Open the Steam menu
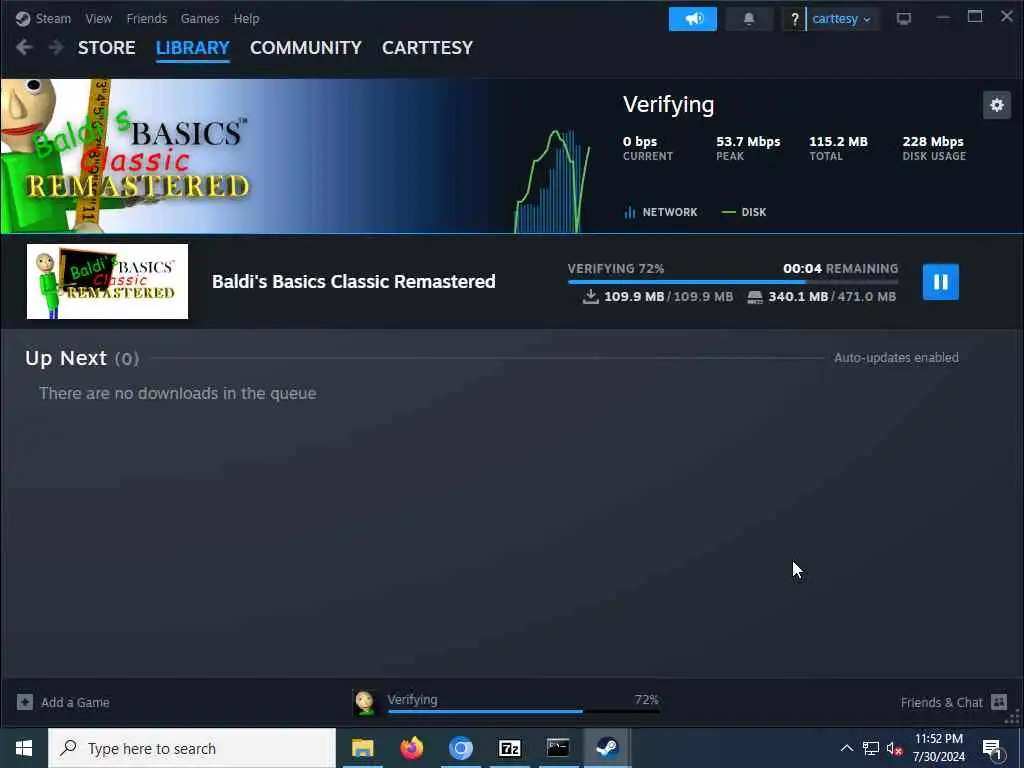This screenshot has height=768, width=1024. click(53, 18)
